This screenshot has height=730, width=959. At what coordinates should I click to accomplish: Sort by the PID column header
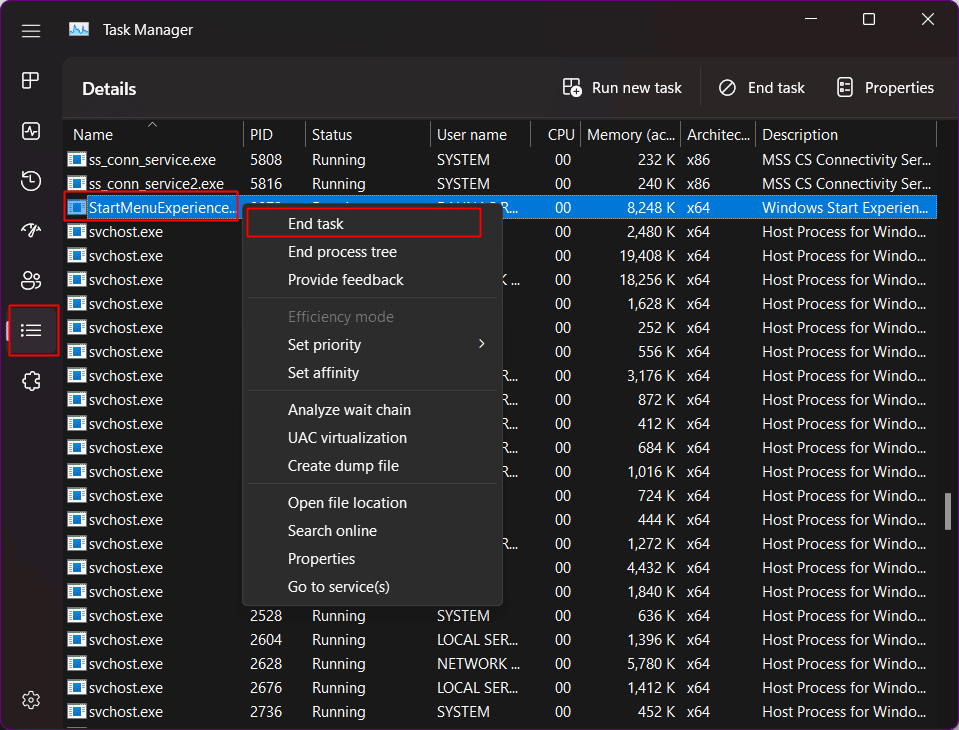pos(274,135)
